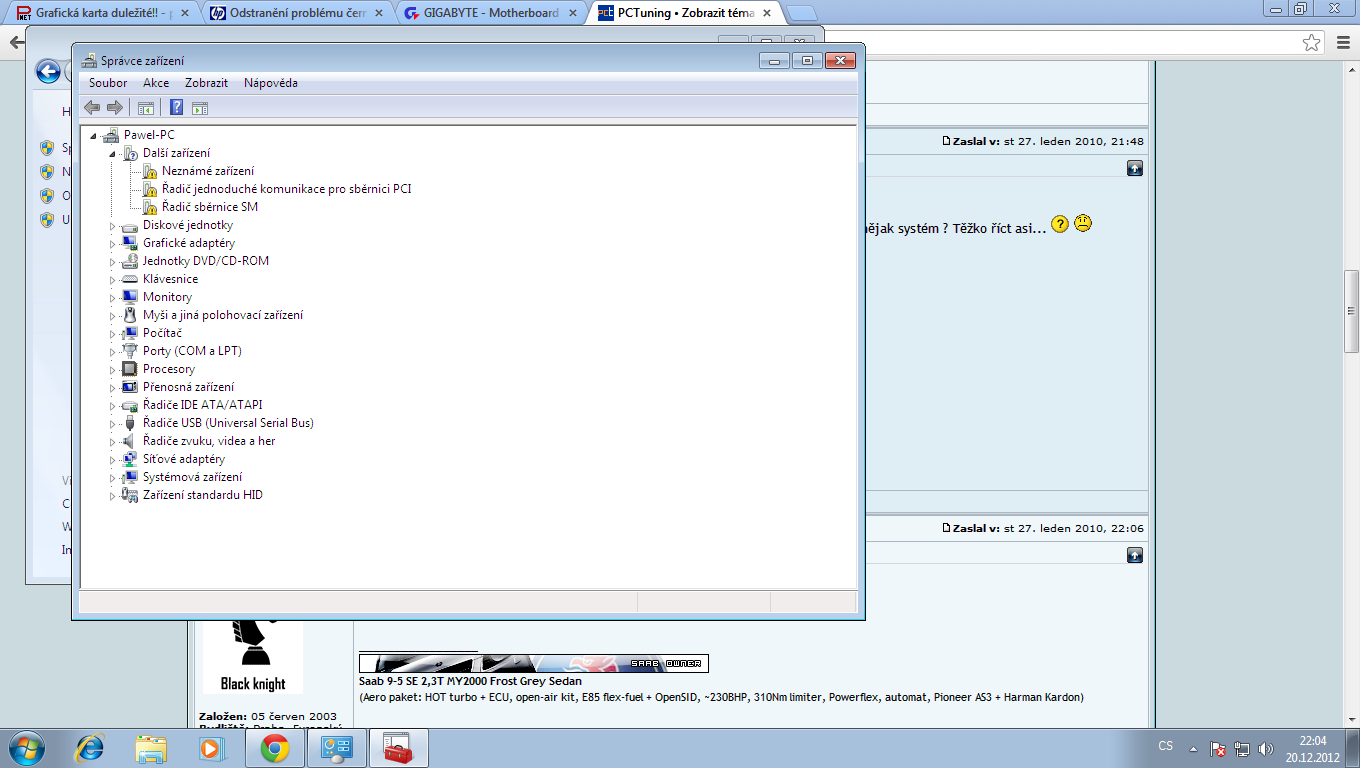The width and height of the screenshot is (1360, 768).
Task: Expand Diskové jednotky
Action: click(x=112, y=226)
